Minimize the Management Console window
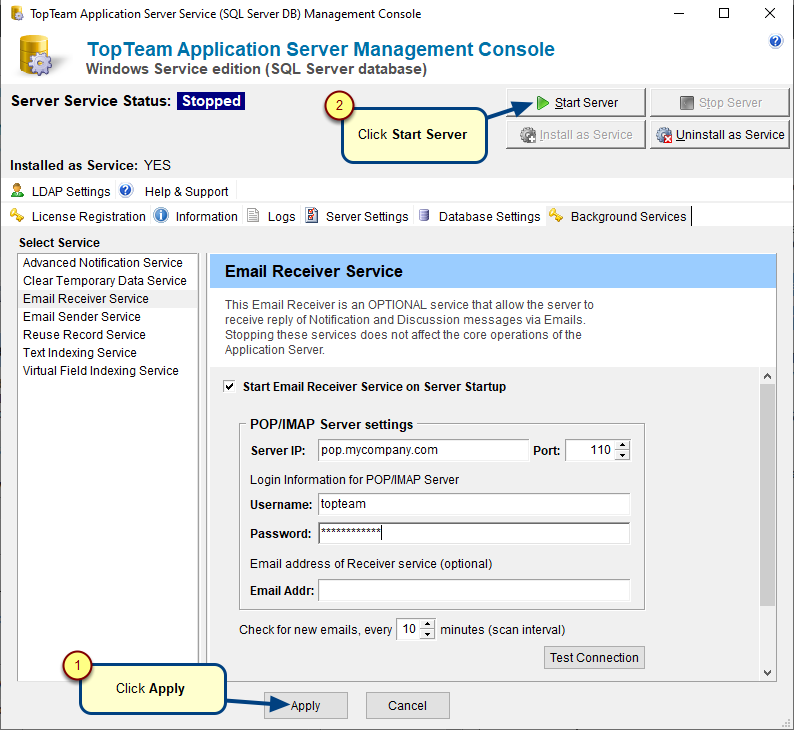 pos(679,14)
